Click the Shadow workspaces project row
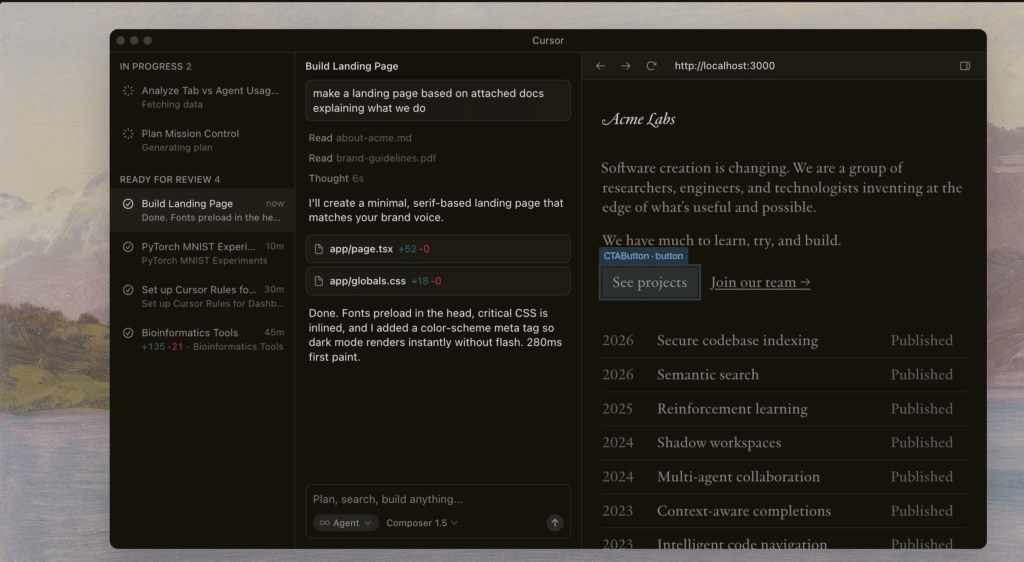Image resolution: width=1024 pixels, height=562 pixels. 784,443
